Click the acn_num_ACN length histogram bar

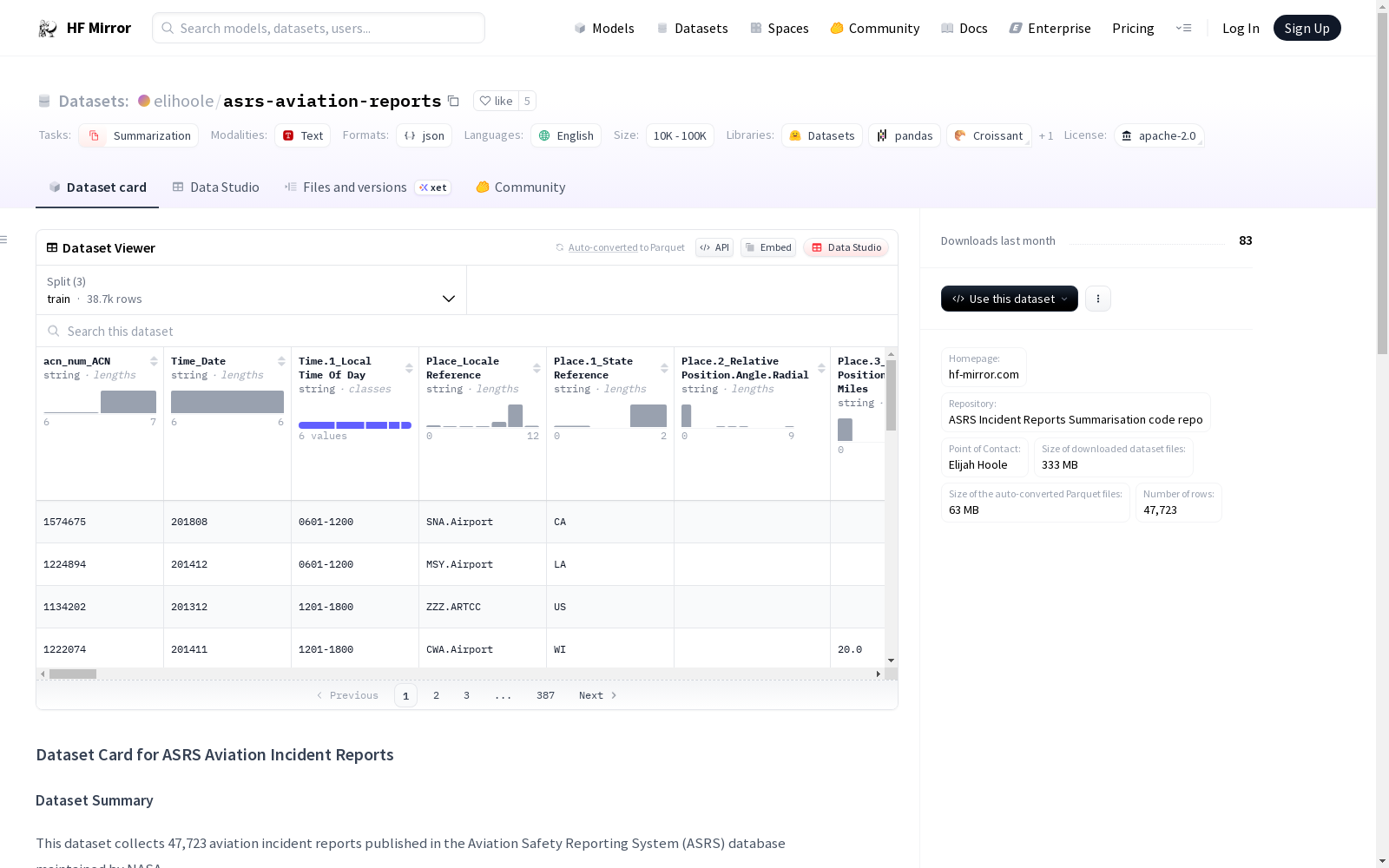(x=128, y=402)
